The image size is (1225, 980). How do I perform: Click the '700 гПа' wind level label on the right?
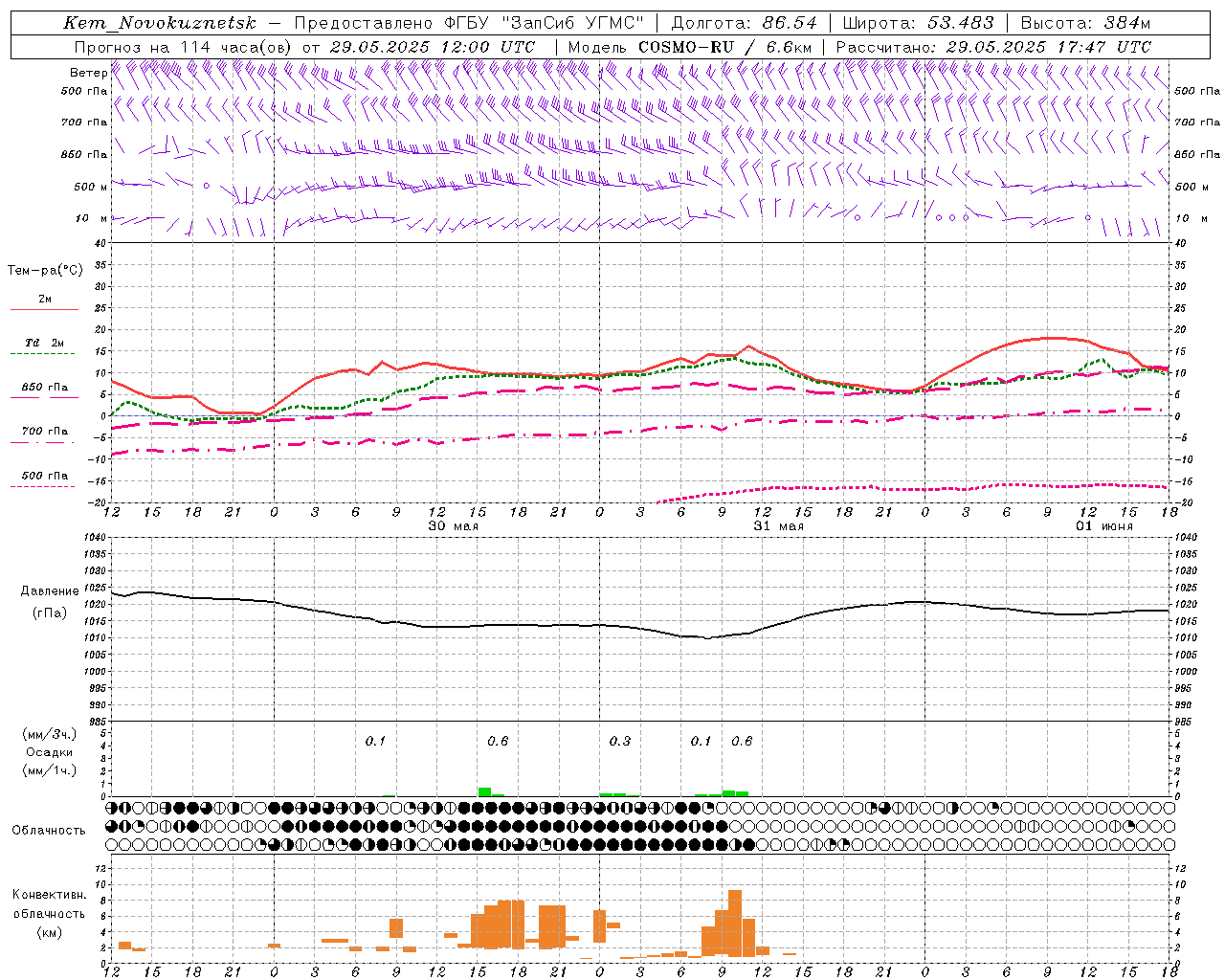[x=1197, y=122]
